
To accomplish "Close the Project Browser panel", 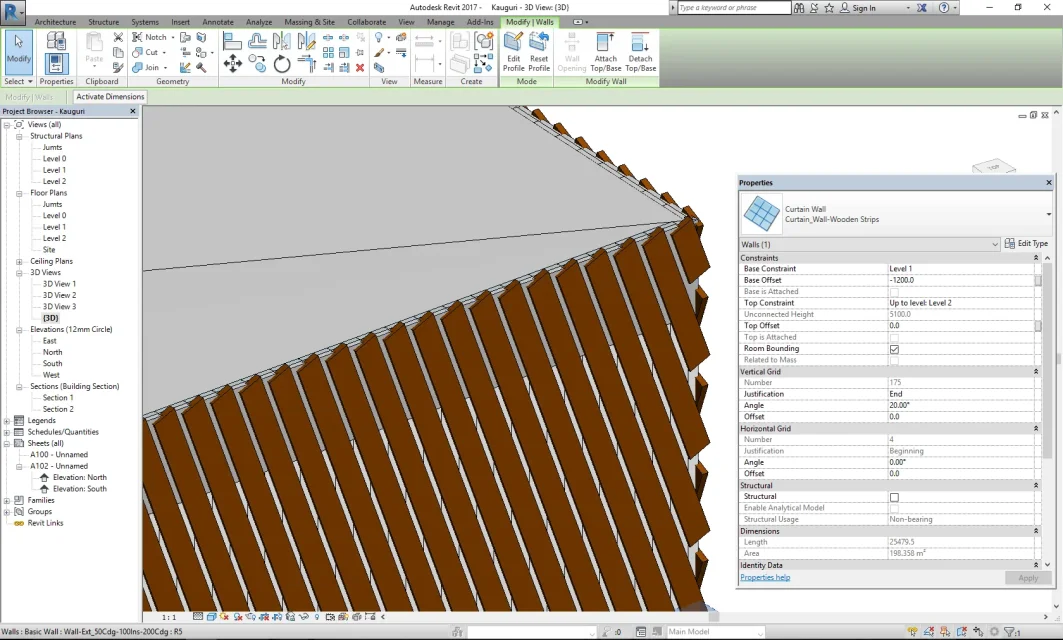I will pyautogui.click(x=133, y=111).
